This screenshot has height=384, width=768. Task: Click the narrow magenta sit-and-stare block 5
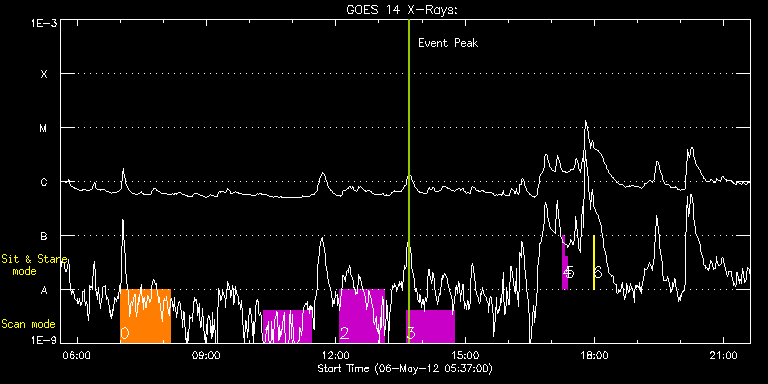pyautogui.click(x=565, y=263)
